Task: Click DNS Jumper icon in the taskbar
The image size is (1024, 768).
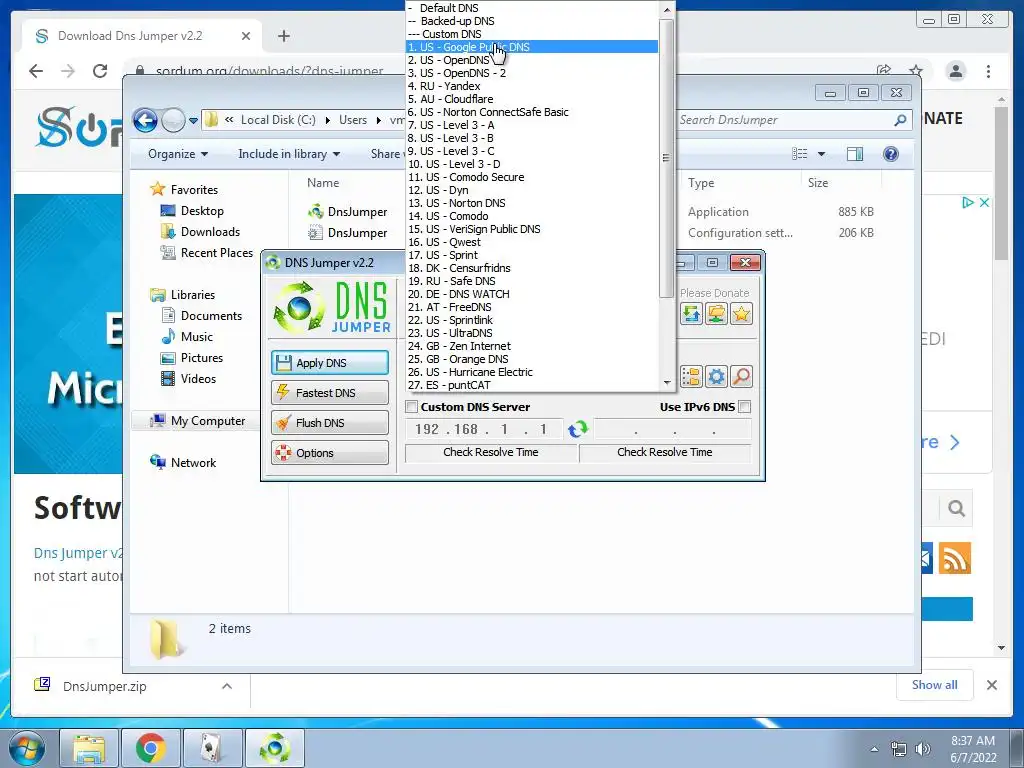Action: tap(275, 748)
